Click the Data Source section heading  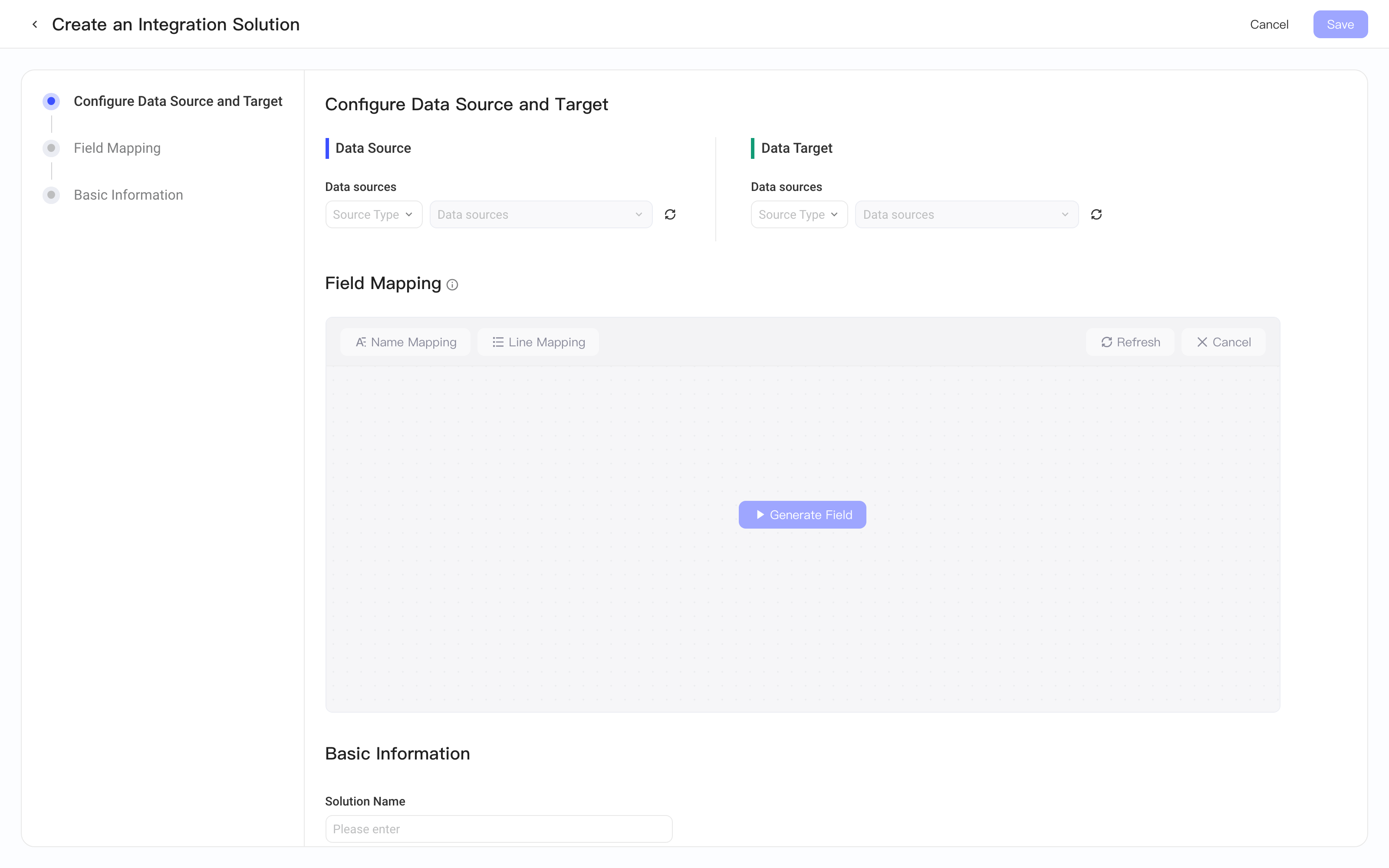(x=373, y=148)
